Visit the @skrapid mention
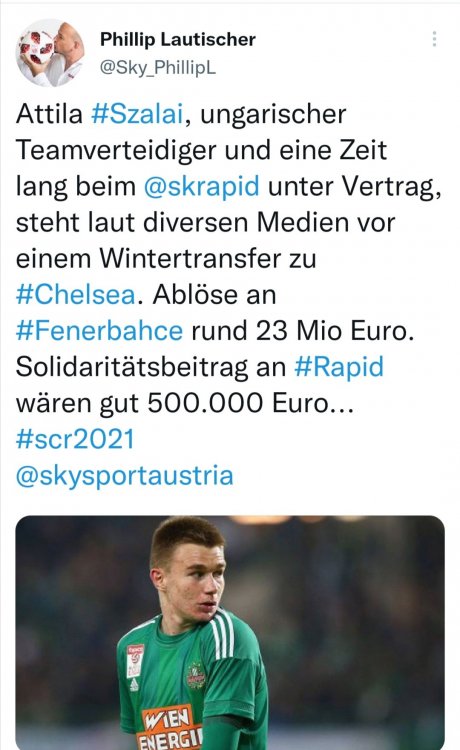Screen dimensions: 460x750 [202, 186]
